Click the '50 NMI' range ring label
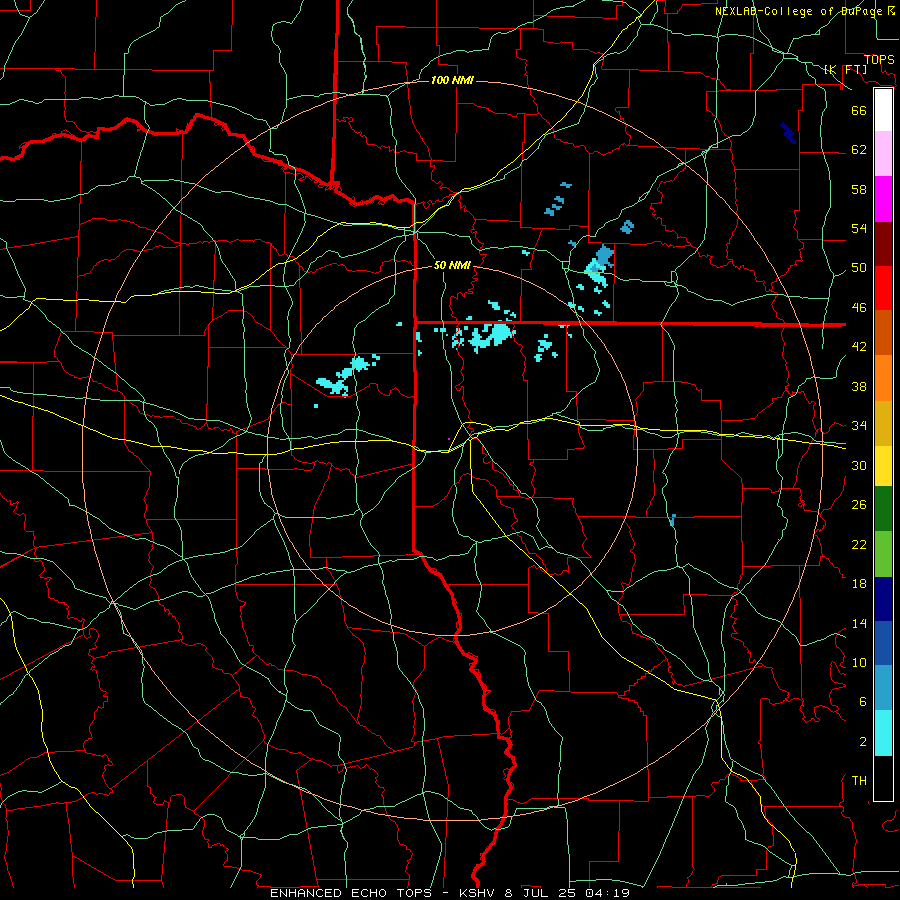This screenshot has height=900, width=900. click(452, 265)
